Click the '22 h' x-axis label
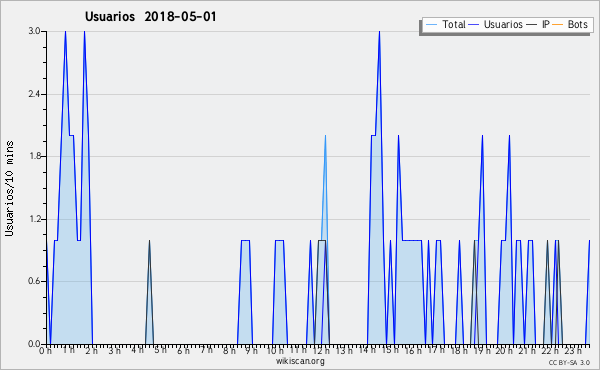 pos(550,351)
